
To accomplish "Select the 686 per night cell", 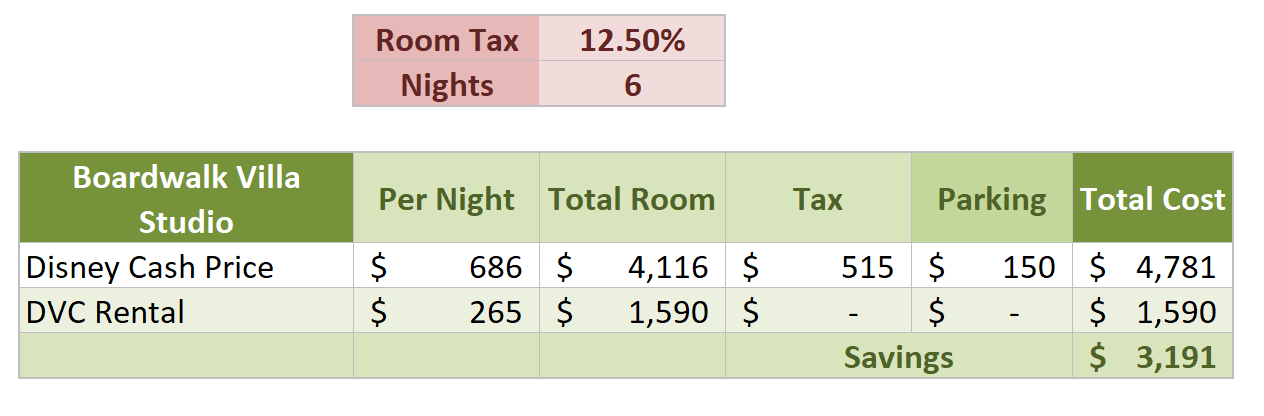I will point(446,266).
